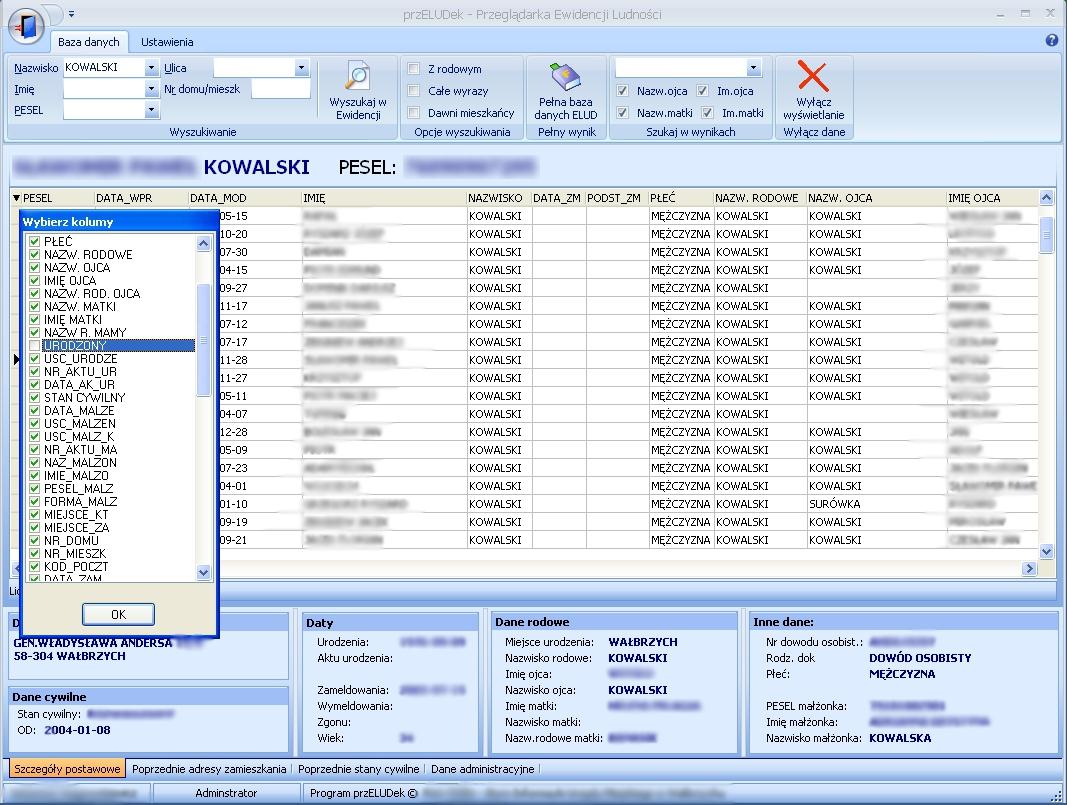
Task: Uncheck the USC_URODZE column checkbox
Action: tap(35, 359)
